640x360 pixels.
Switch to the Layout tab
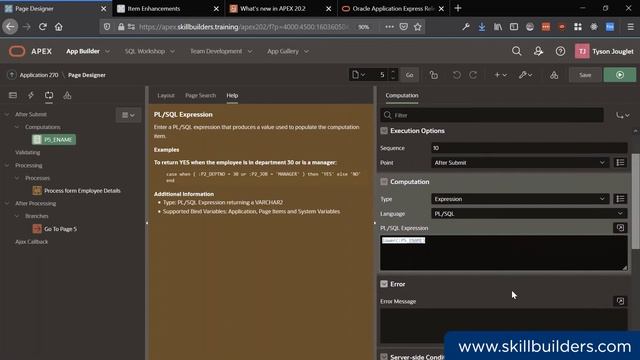pyautogui.click(x=166, y=95)
